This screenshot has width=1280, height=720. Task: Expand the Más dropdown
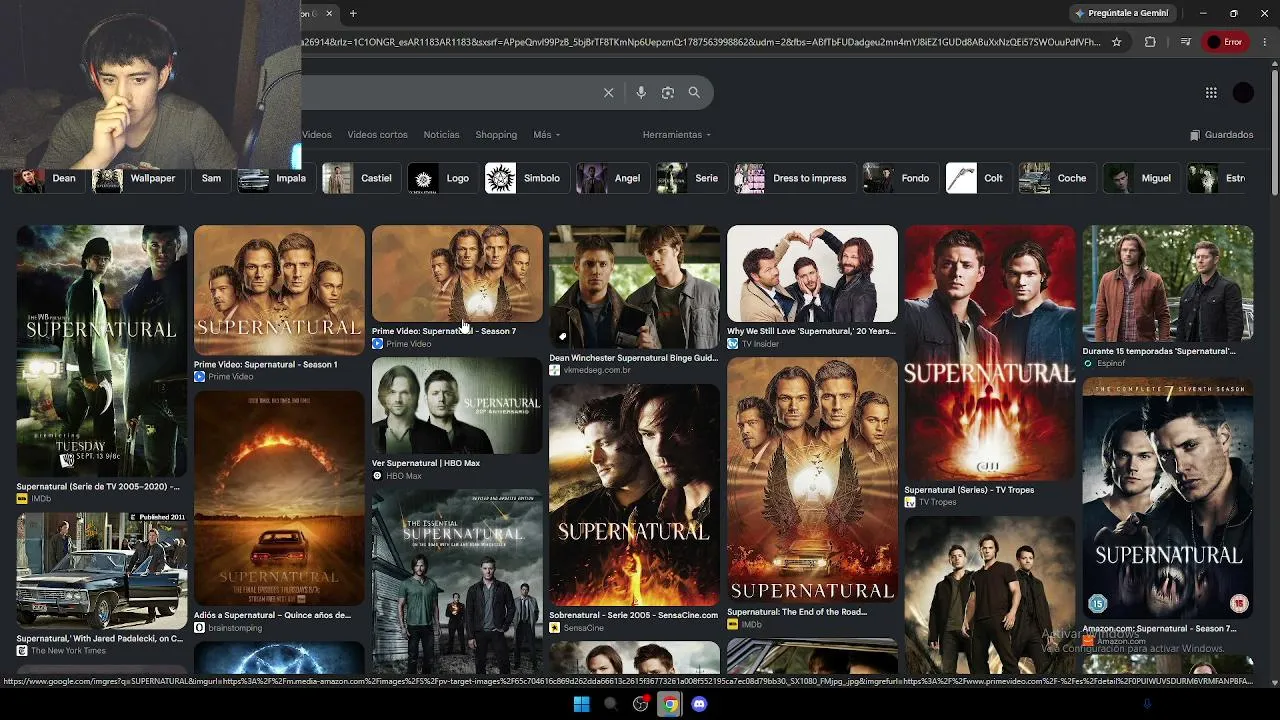pos(546,135)
